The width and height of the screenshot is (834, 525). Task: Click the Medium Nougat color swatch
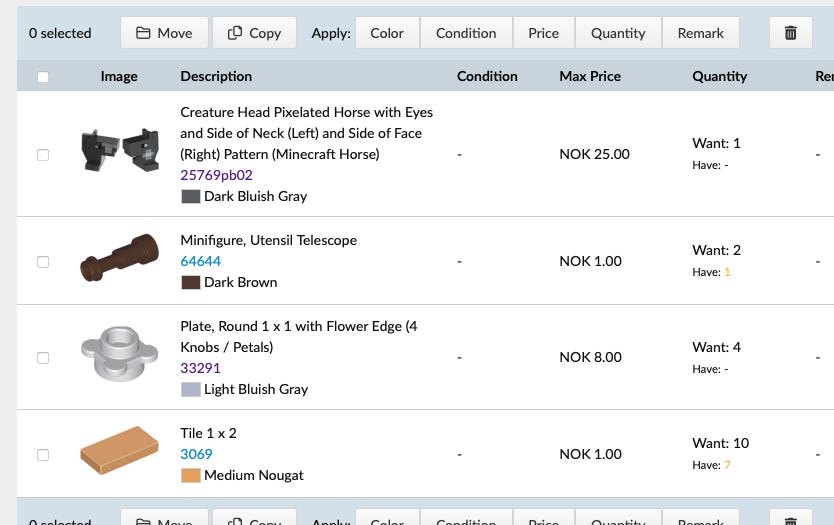point(190,476)
